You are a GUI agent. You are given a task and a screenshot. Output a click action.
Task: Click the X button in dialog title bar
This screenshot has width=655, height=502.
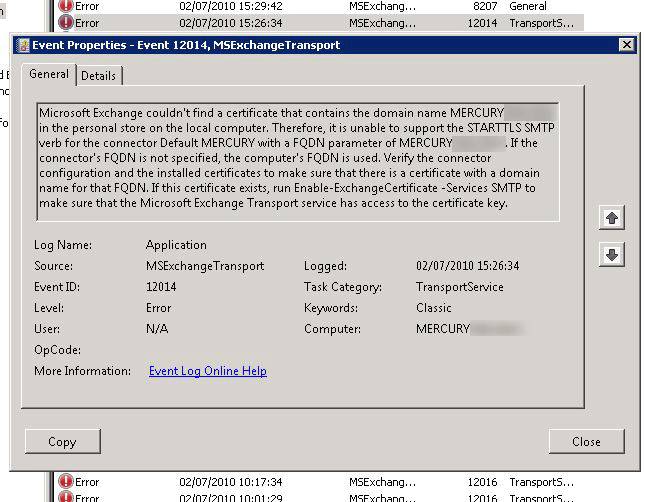click(x=627, y=45)
